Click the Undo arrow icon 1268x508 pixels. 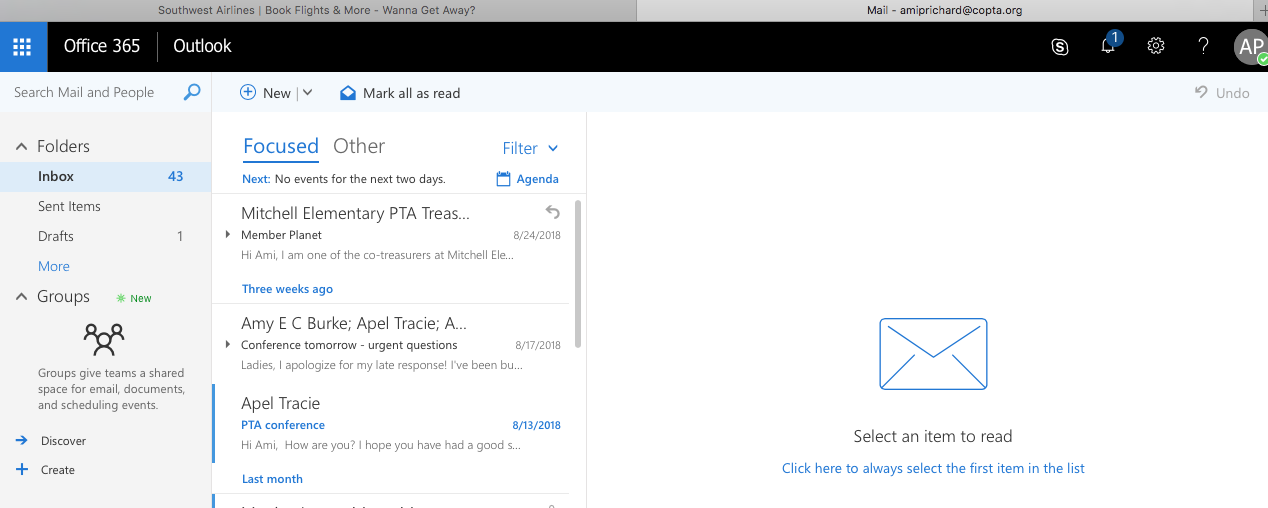click(x=1202, y=92)
